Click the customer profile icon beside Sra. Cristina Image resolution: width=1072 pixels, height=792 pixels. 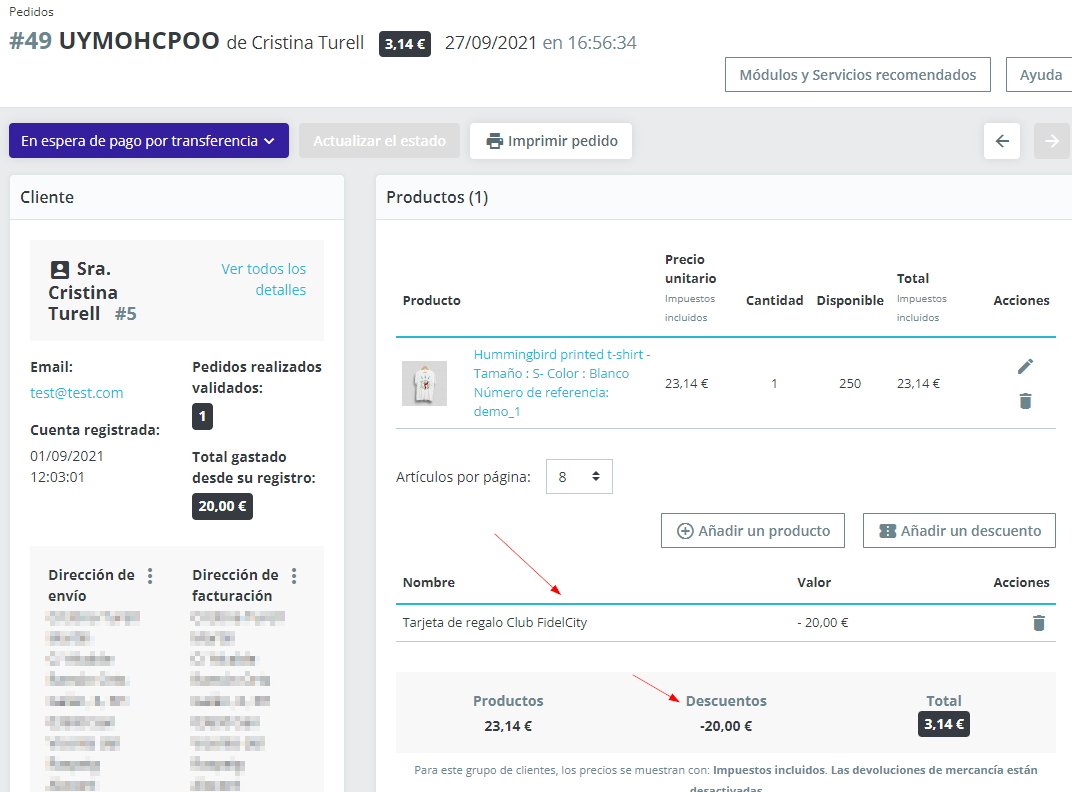coord(60,270)
